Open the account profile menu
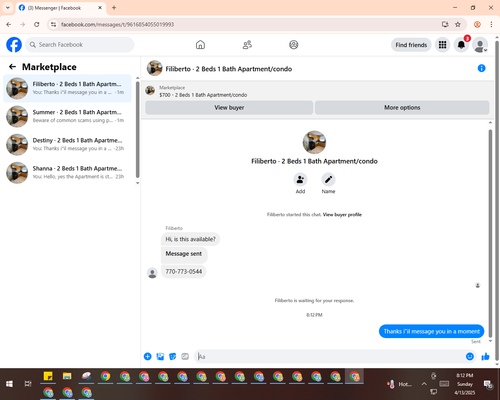The width and height of the screenshot is (500, 400). click(x=480, y=45)
